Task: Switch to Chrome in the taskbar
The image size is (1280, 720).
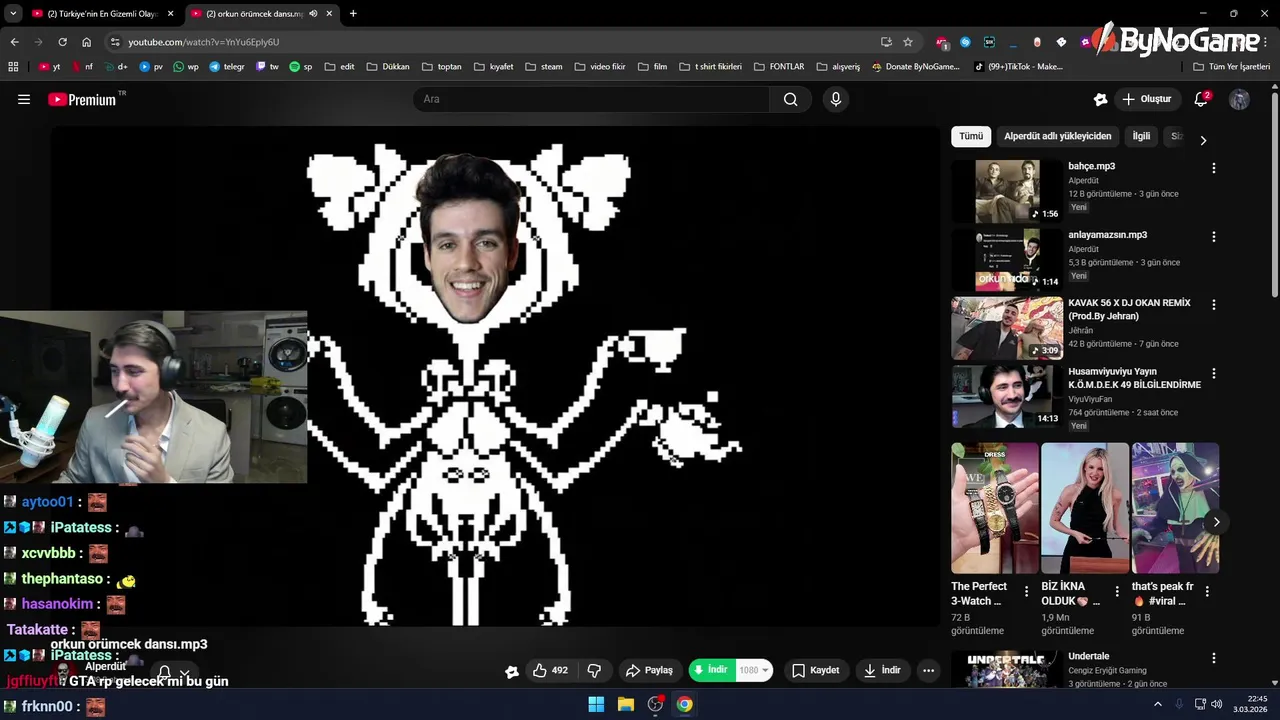Action: (684, 704)
